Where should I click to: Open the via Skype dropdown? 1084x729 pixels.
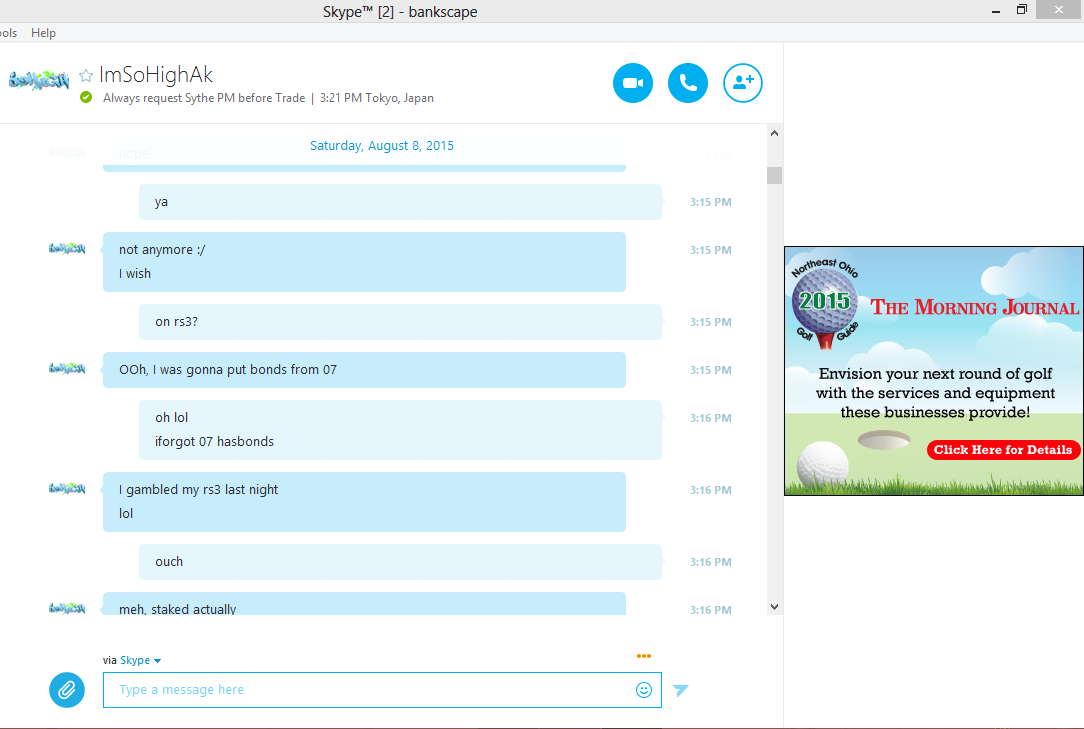tap(140, 661)
